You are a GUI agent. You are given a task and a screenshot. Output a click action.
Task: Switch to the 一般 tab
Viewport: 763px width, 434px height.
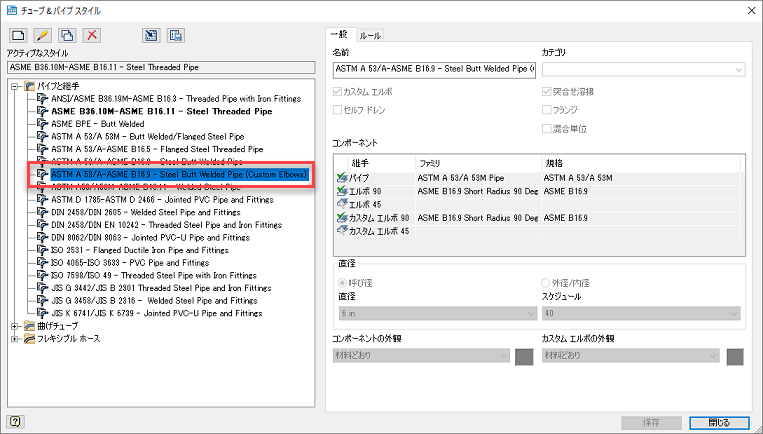pyautogui.click(x=340, y=35)
